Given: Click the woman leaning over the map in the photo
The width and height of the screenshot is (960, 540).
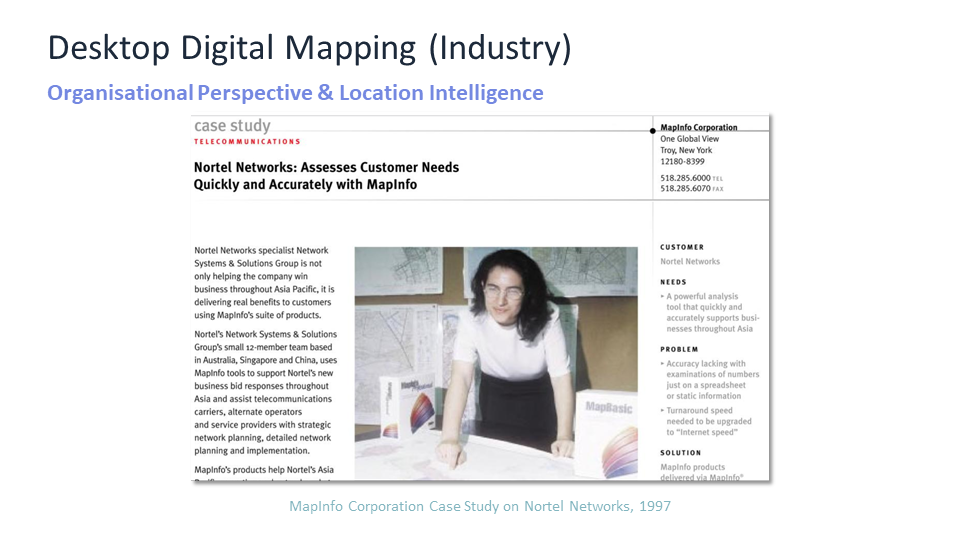Looking at the screenshot, I should (507, 361).
